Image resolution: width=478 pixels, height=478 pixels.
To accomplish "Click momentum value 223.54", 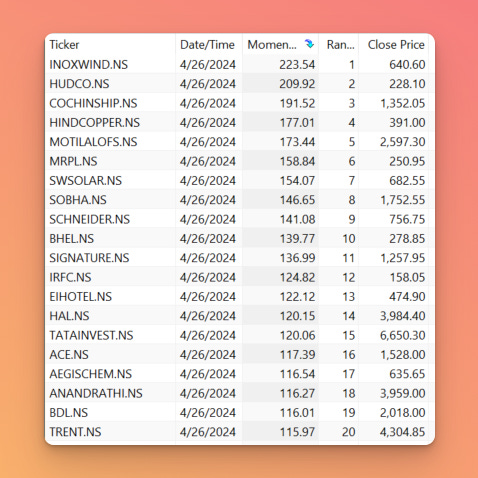I will coord(297,64).
